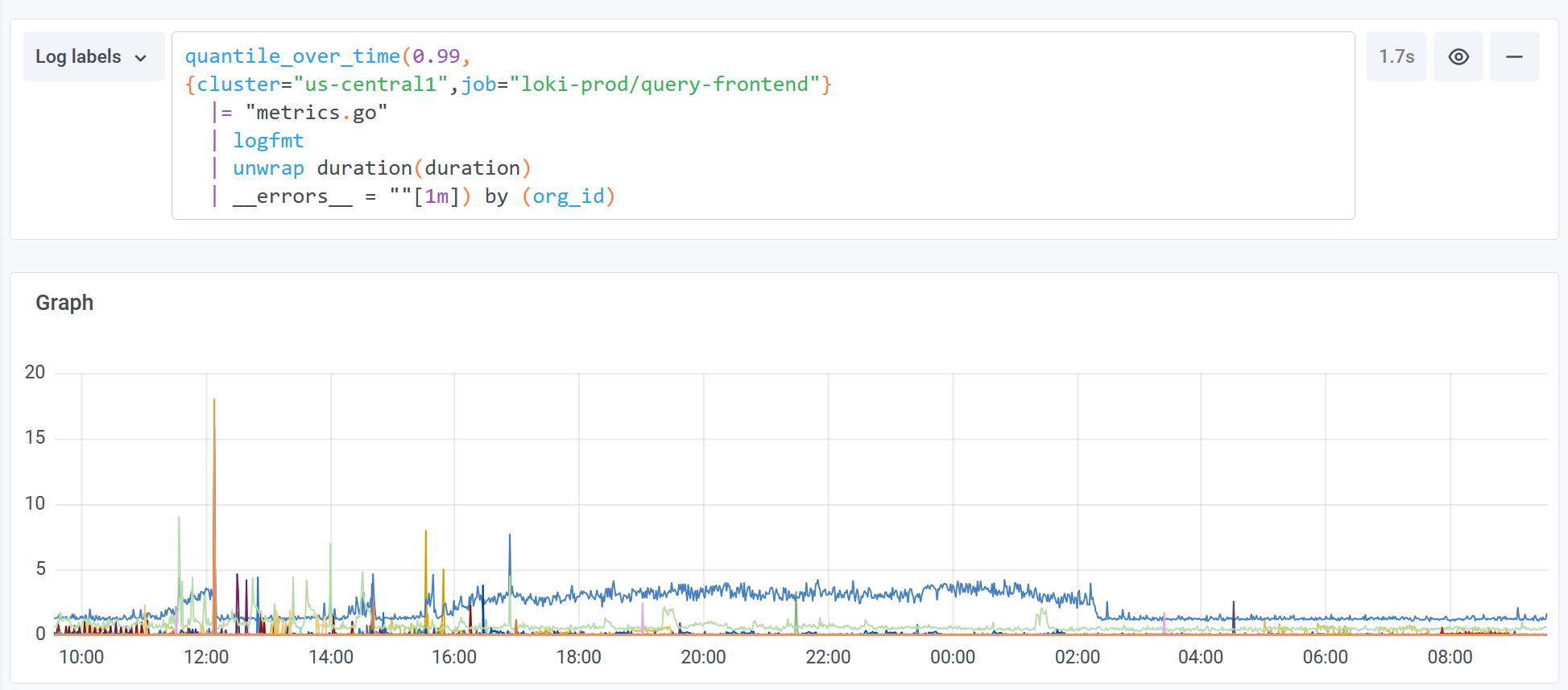Click the 1.7s query time indicator
1568x690 pixels.
[x=1396, y=57]
